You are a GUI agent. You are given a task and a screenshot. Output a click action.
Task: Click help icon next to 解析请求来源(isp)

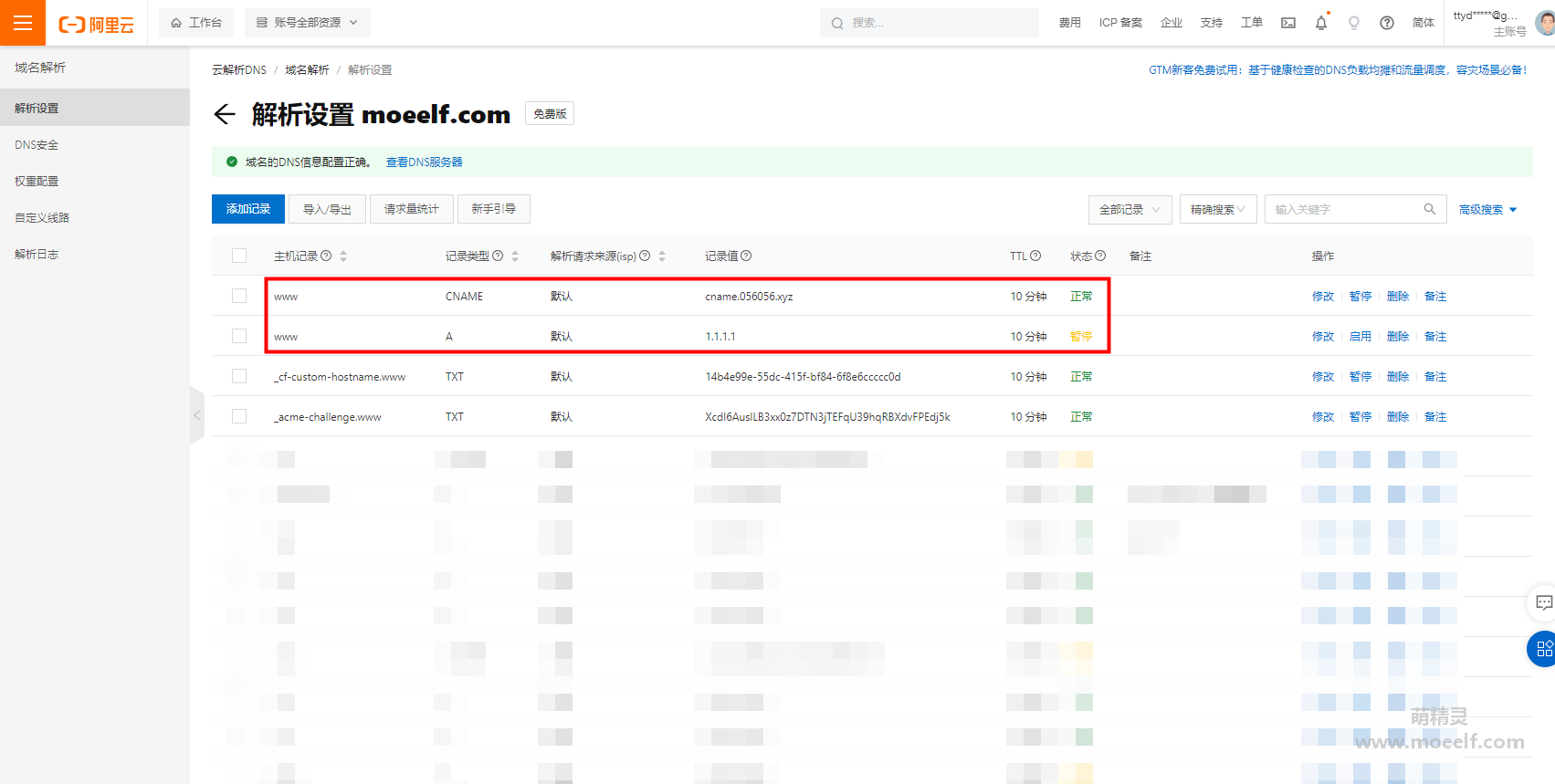point(645,256)
